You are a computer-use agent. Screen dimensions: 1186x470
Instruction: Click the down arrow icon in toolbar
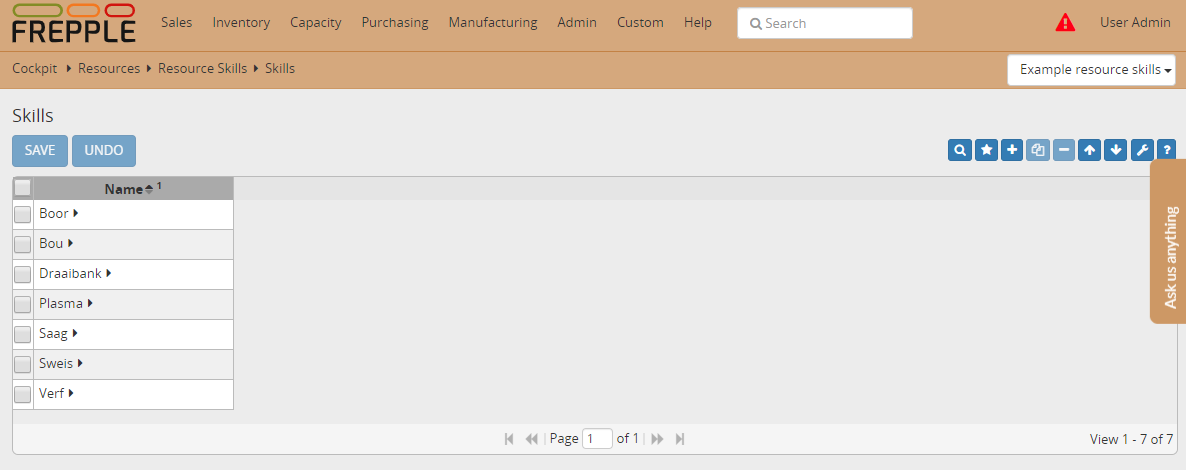1116,150
